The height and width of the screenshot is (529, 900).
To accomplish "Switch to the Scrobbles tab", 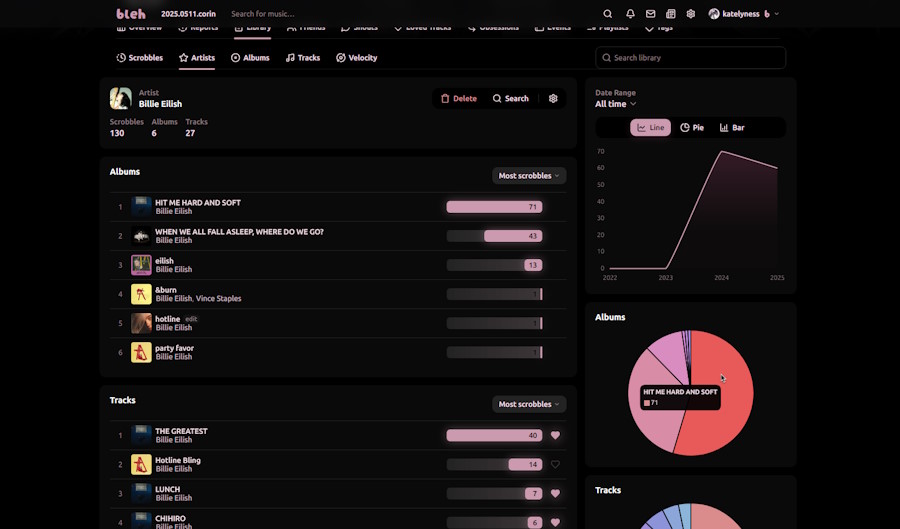I will coord(140,58).
